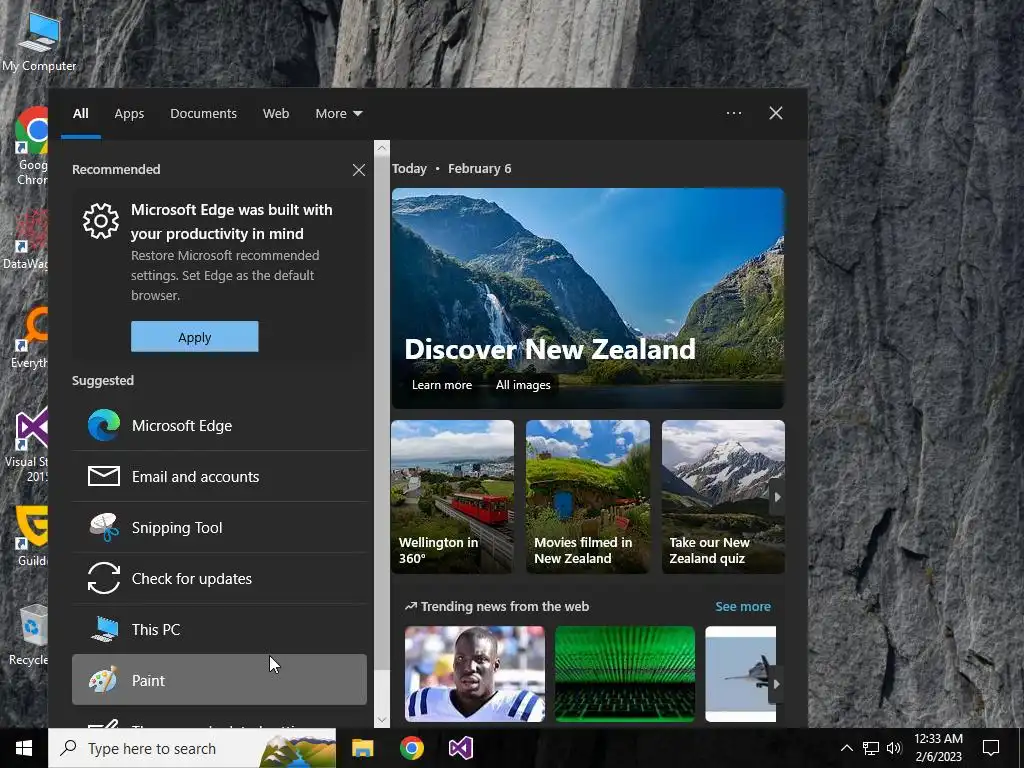Select the DataWag desktop shortcut
Image resolution: width=1024 pixels, height=768 pixels.
(x=26, y=240)
